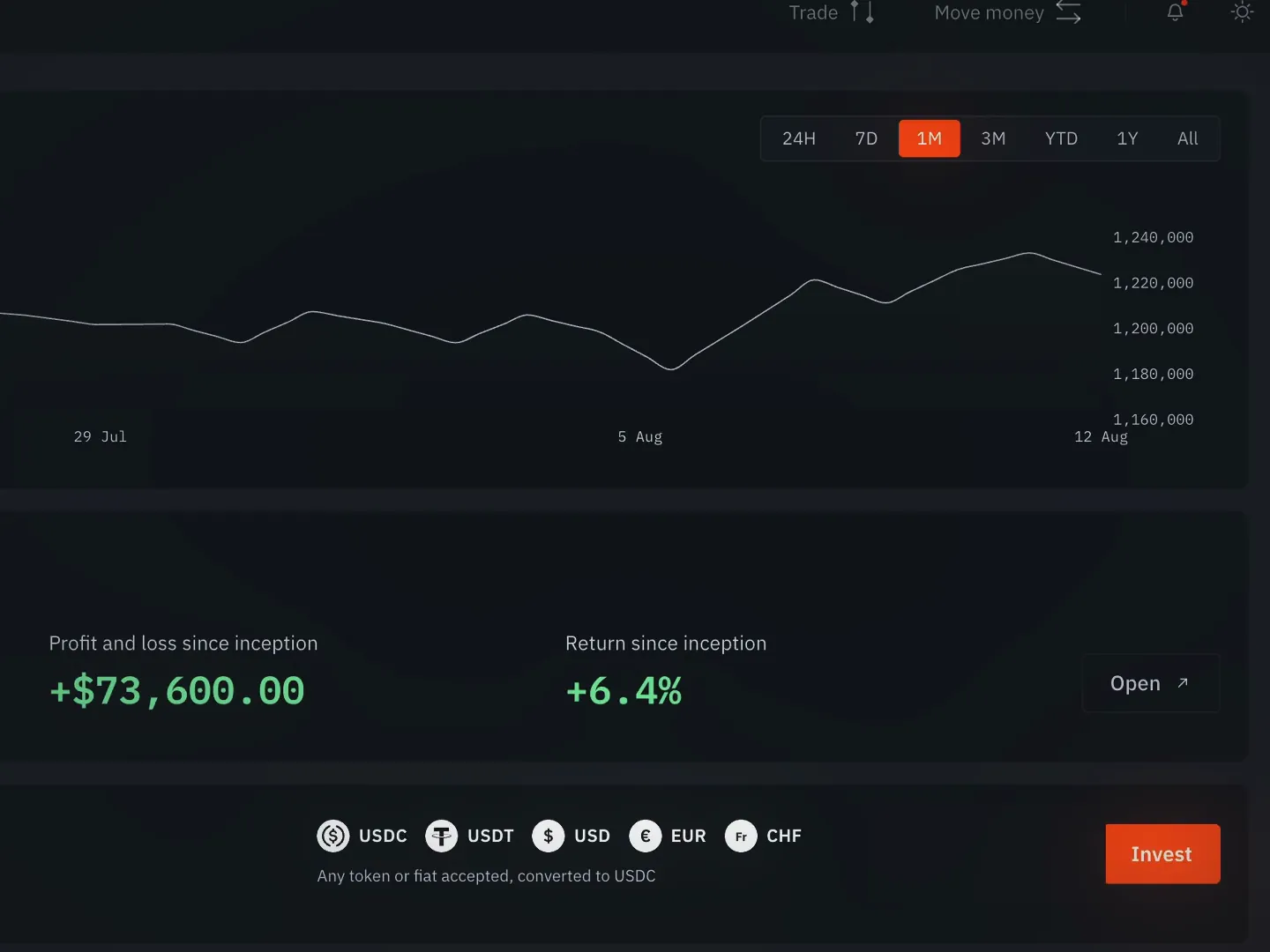This screenshot has height=952, width=1270.
Task: Select the 1M chart range
Action: 930,138
